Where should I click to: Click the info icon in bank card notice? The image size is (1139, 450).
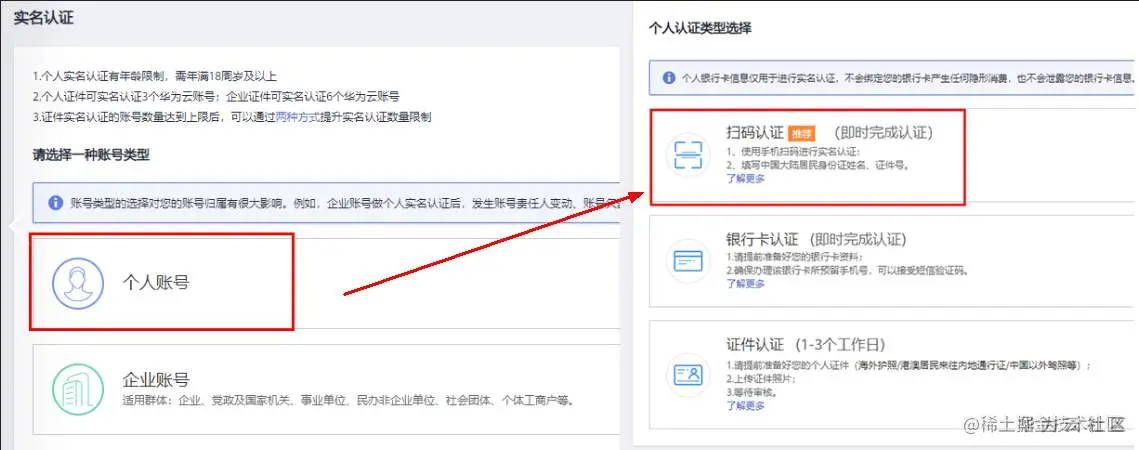669,77
